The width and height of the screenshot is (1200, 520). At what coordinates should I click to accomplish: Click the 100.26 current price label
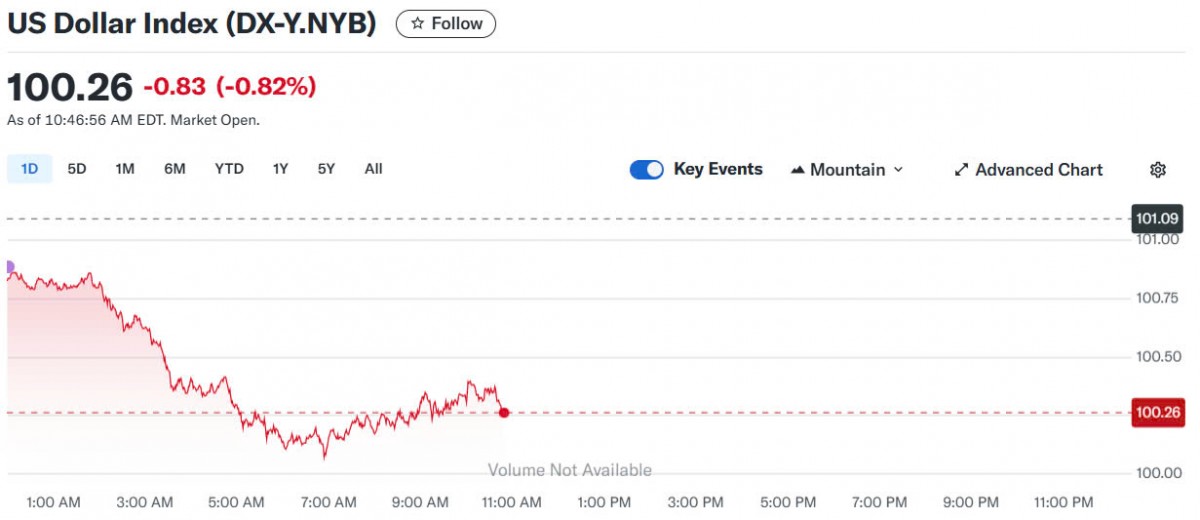[1158, 412]
